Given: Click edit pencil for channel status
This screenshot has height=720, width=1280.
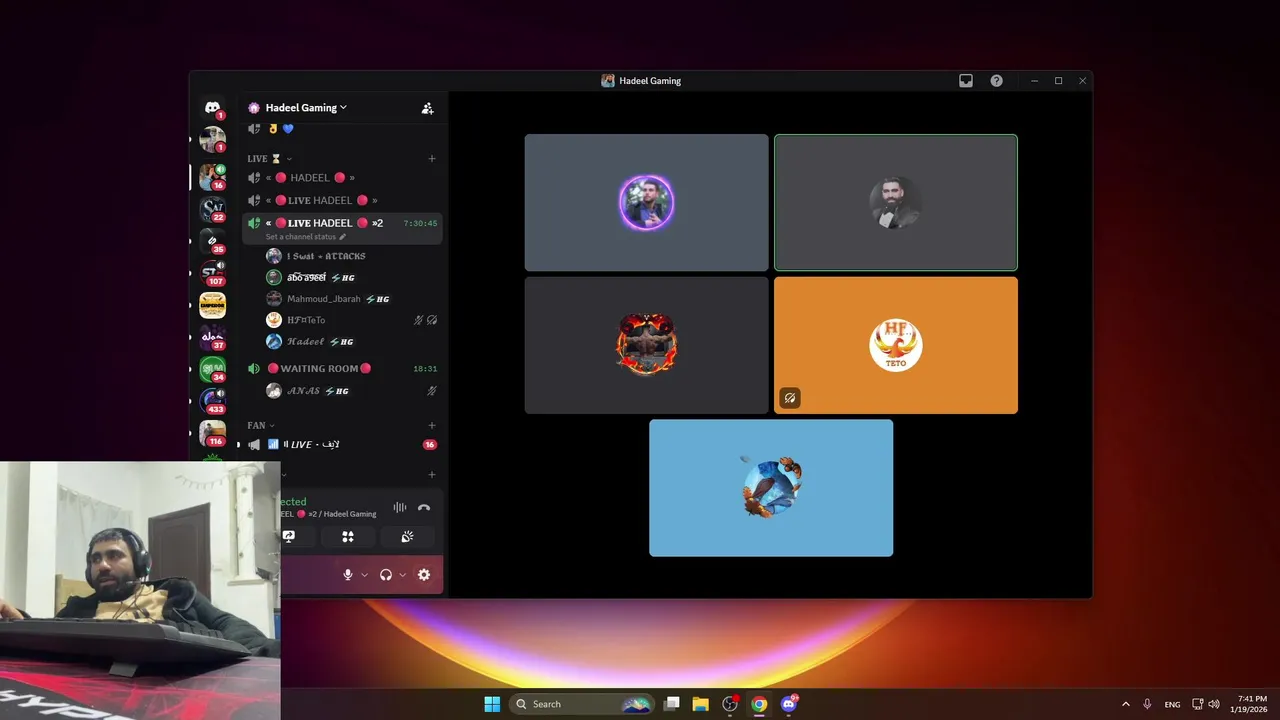Looking at the screenshot, I should click(342, 237).
